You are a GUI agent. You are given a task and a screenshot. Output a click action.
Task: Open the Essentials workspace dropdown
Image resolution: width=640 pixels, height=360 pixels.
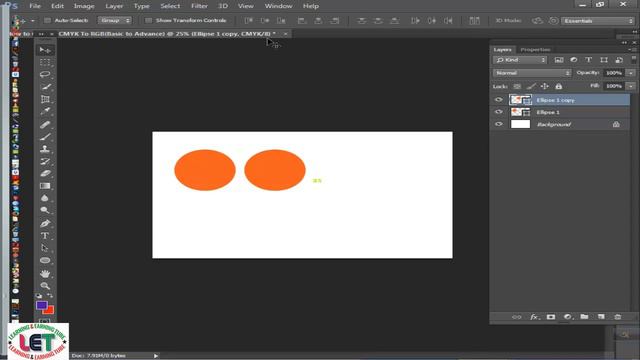click(598, 21)
